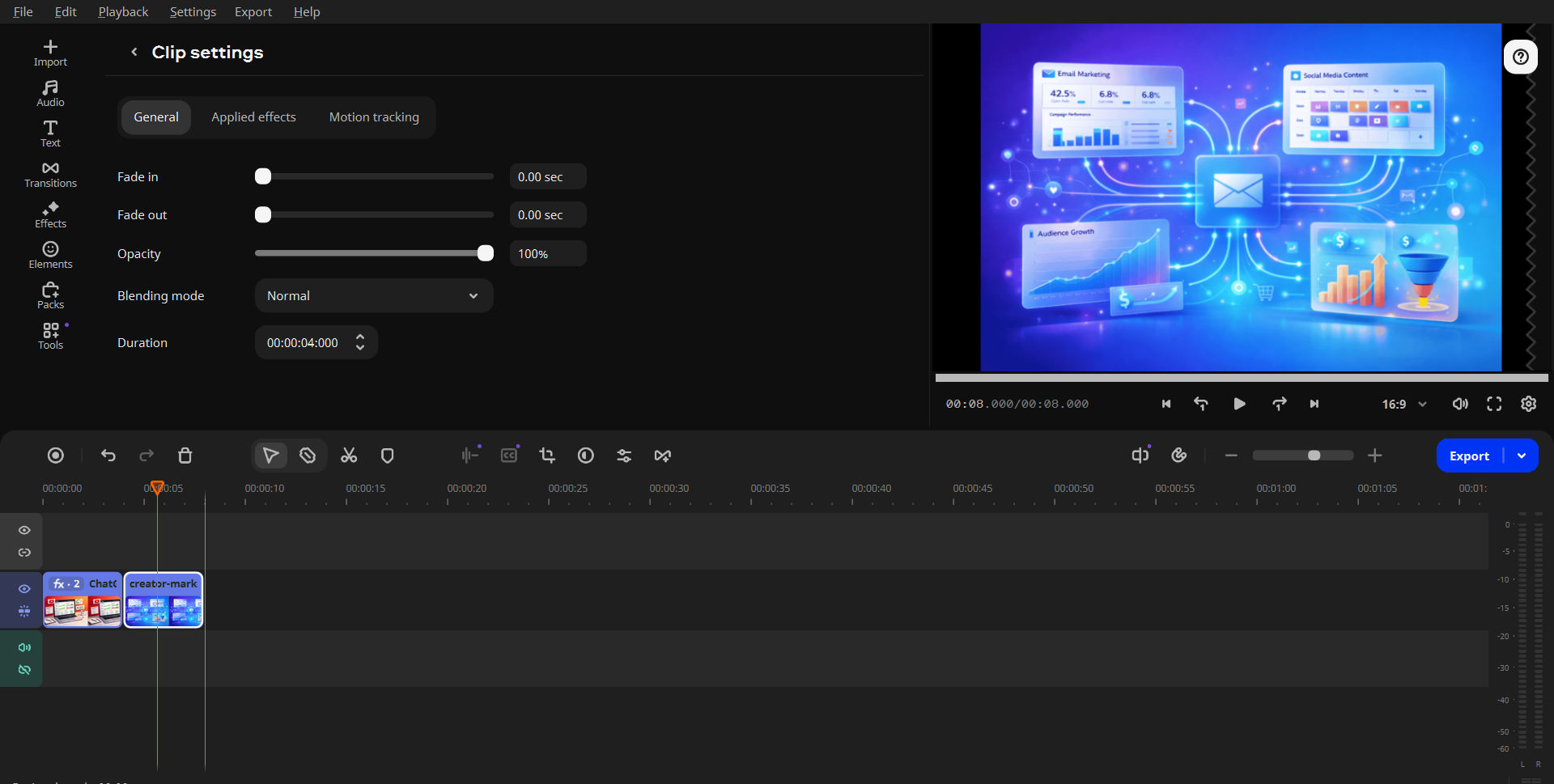Open the 16:9 aspect ratio dropdown
This screenshot has width=1554, height=784.
(x=1404, y=404)
